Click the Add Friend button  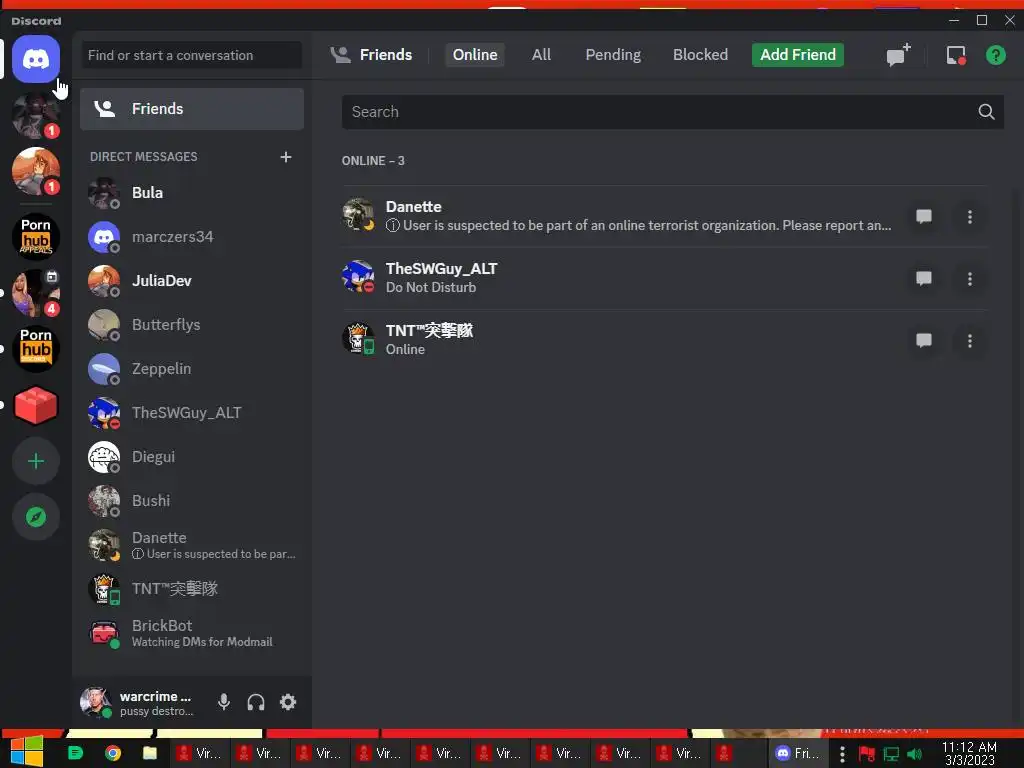(x=797, y=55)
